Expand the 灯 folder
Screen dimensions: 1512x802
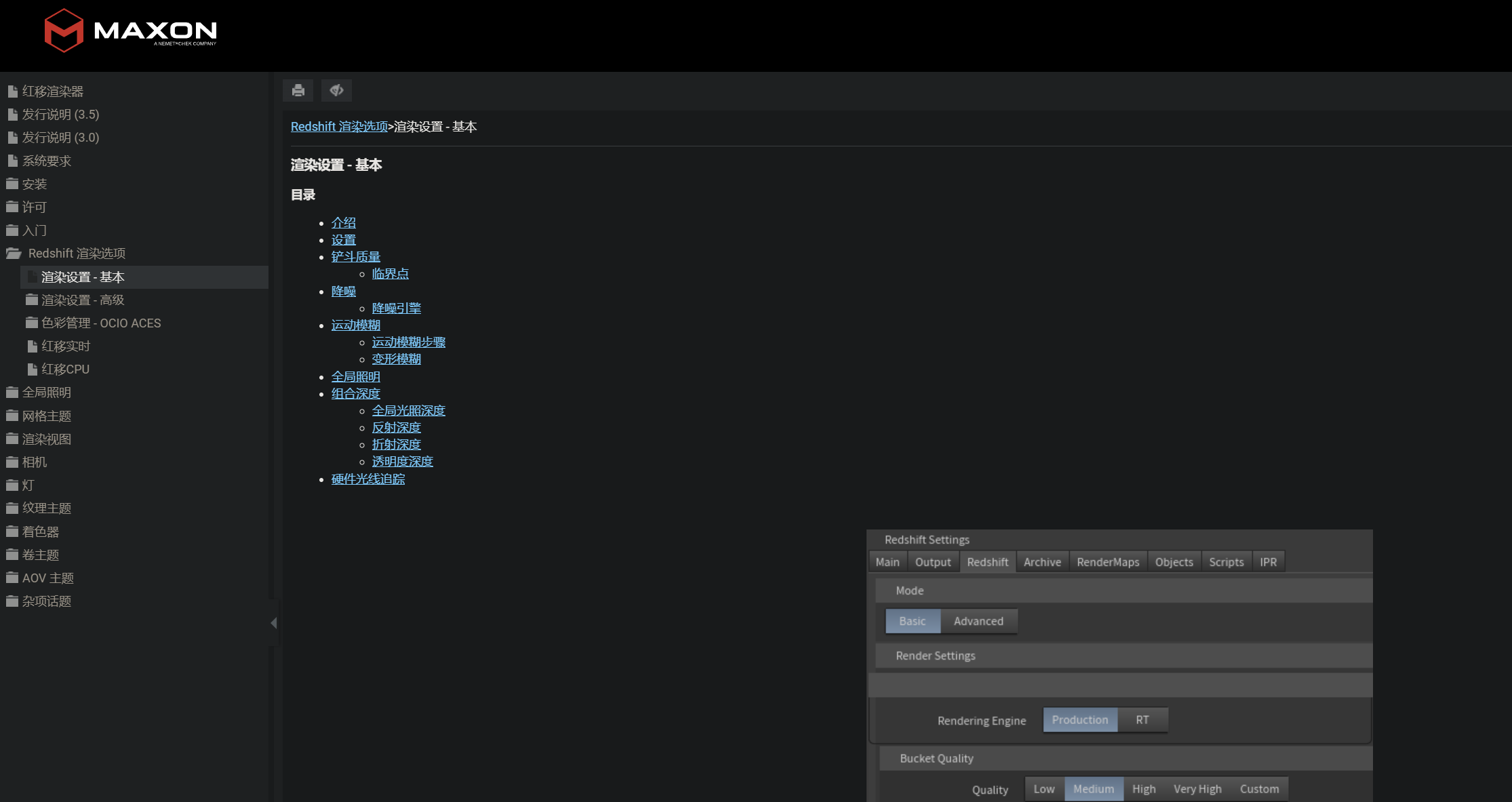click(x=28, y=485)
